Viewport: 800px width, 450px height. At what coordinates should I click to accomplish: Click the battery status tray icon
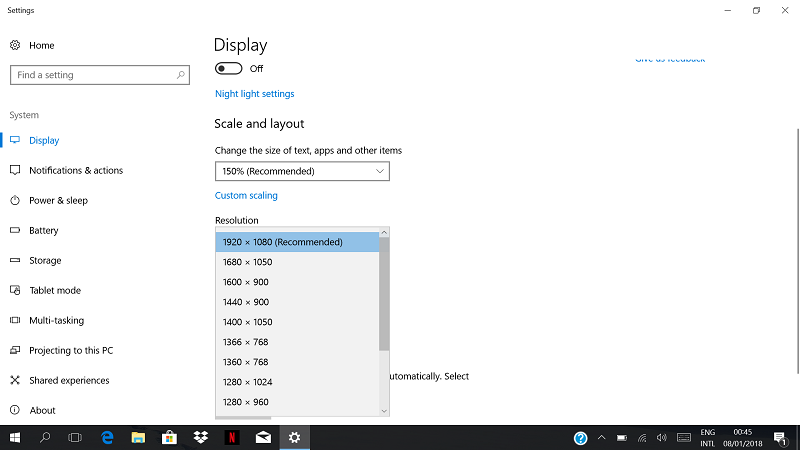point(621,438)
